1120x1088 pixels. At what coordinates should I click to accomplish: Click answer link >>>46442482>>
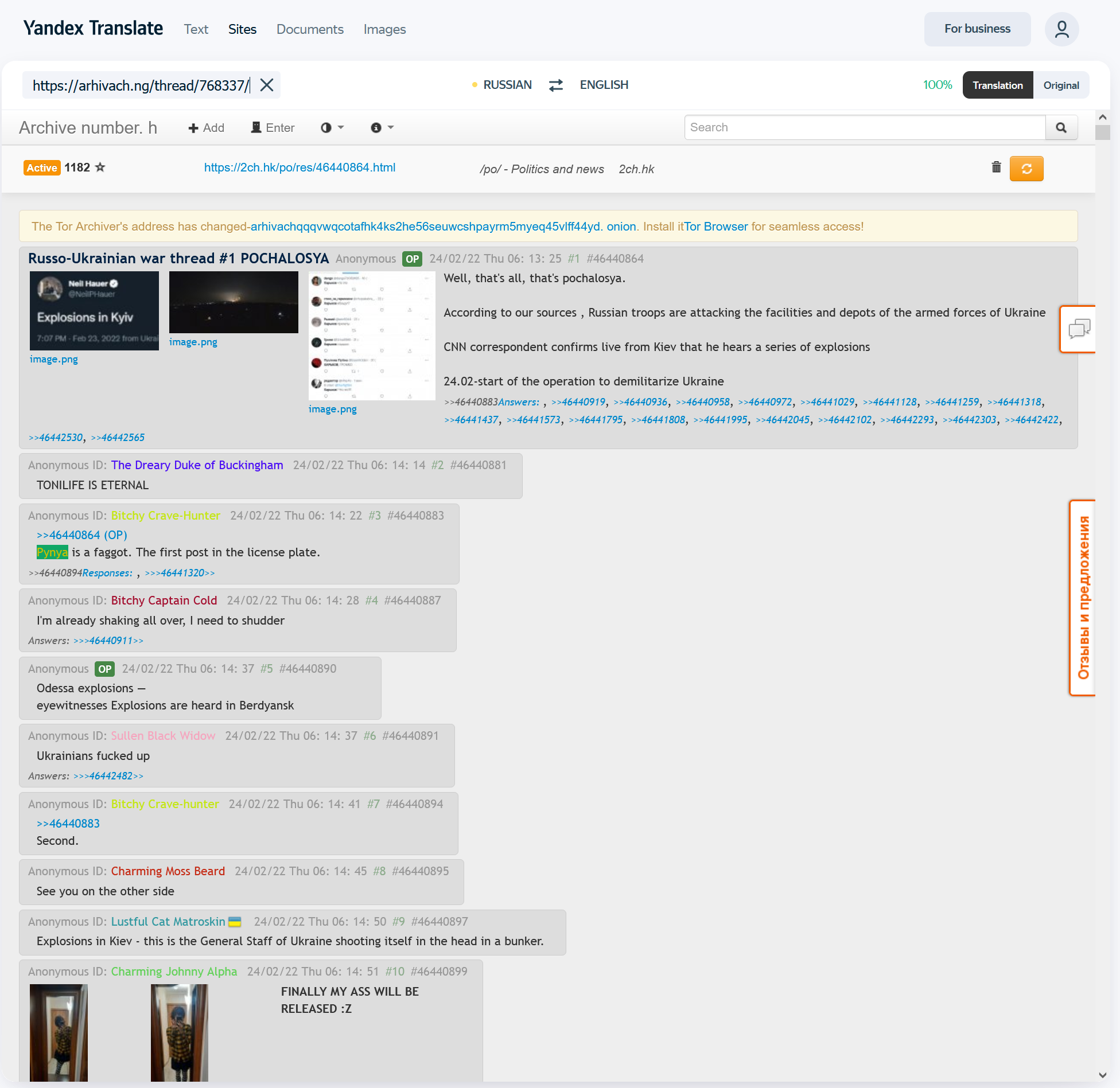[x=108, y=776]
